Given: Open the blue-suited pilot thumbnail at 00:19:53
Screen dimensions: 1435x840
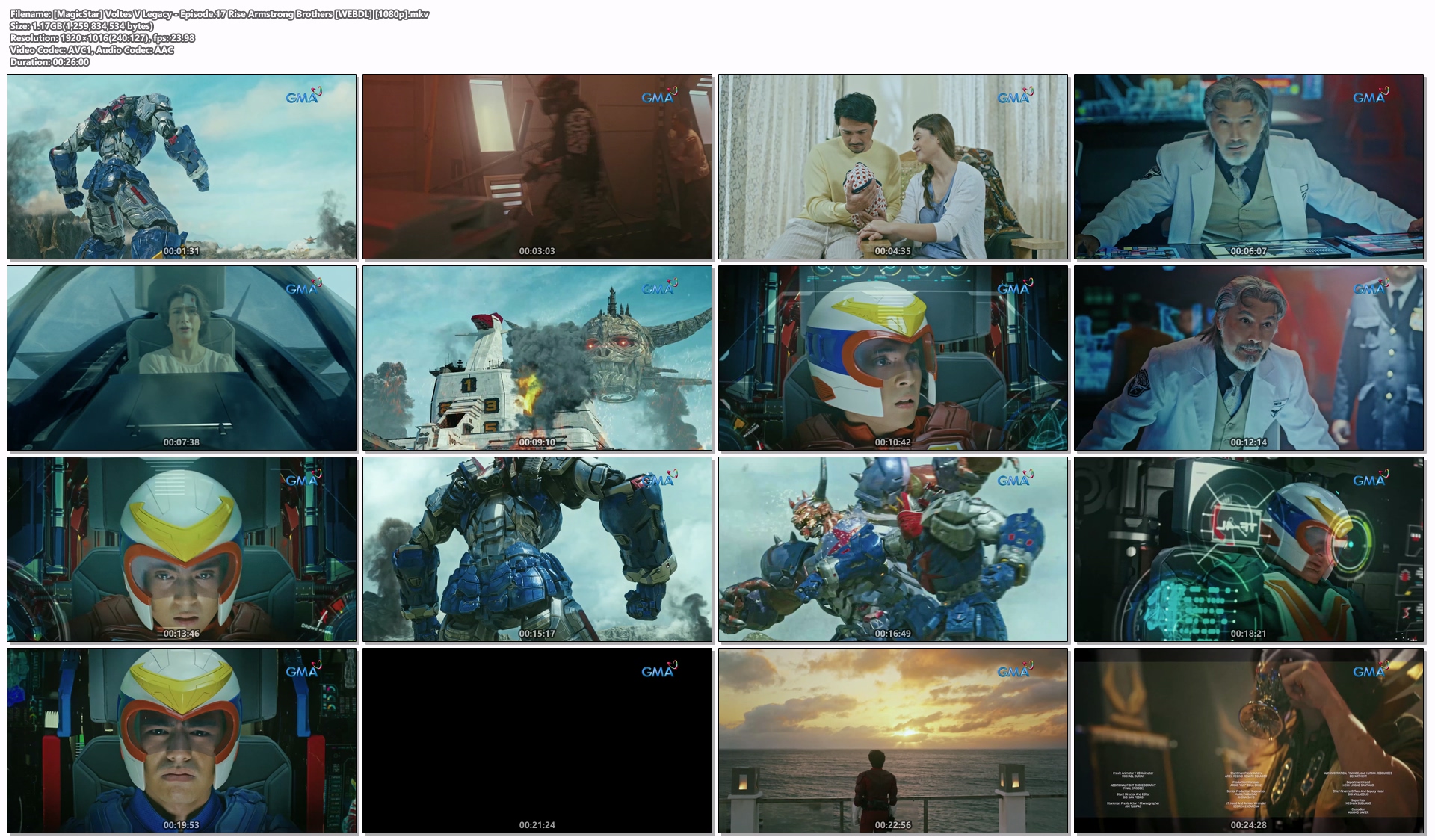Looking at the screenshot, I should [x=182, y=741].
